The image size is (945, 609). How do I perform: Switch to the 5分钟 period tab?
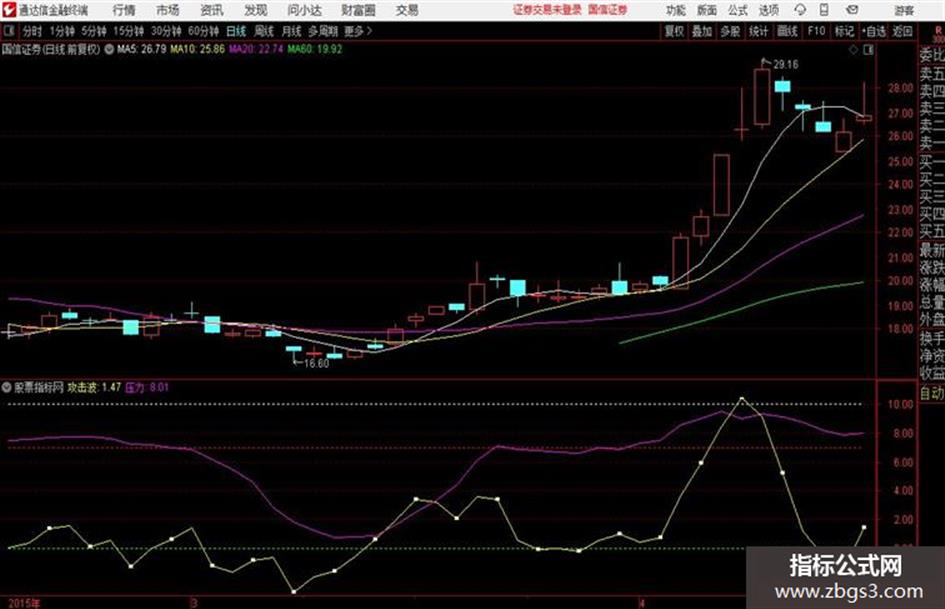point(94,31)
